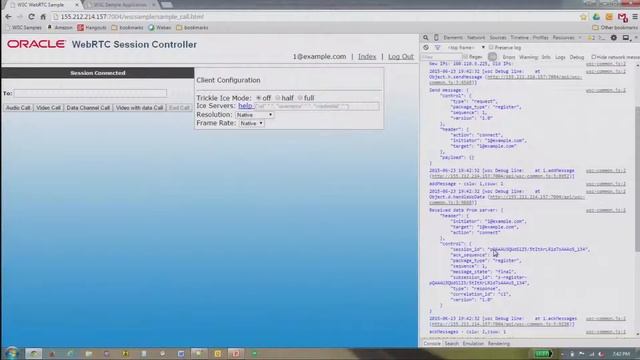This screenshot has height=360, width=640.
Task: Open the Ice Servers help link
Action: pyautogui.click(x=245, y=106)
